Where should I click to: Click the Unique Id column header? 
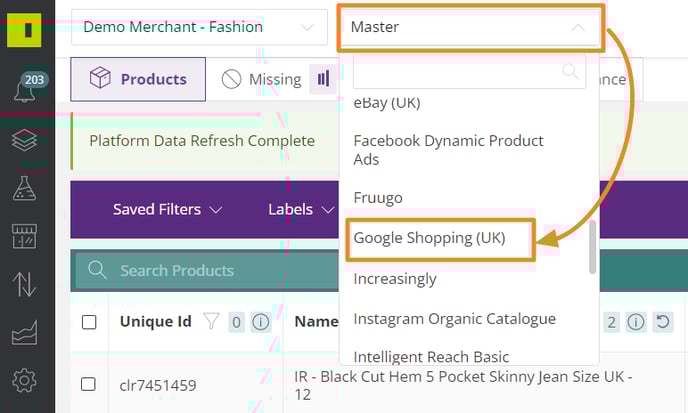pyautogui.click(x=156, y=322)
